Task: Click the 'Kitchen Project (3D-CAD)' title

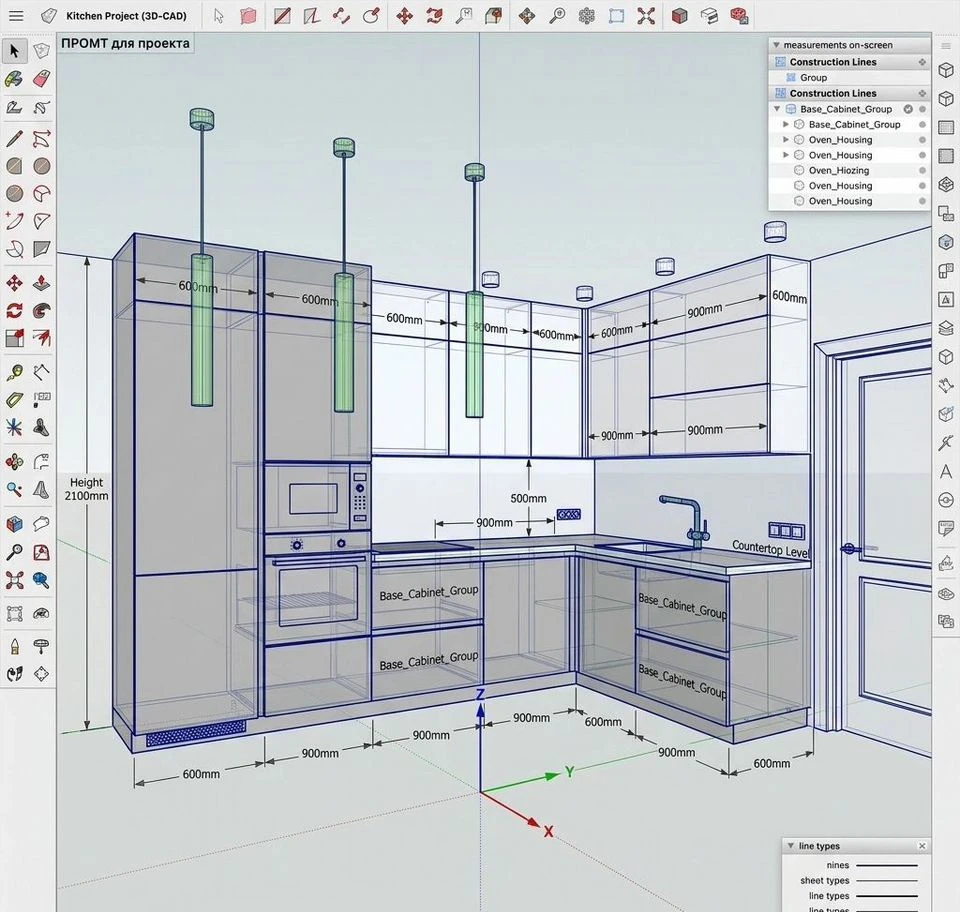Action: coord(126,16)
